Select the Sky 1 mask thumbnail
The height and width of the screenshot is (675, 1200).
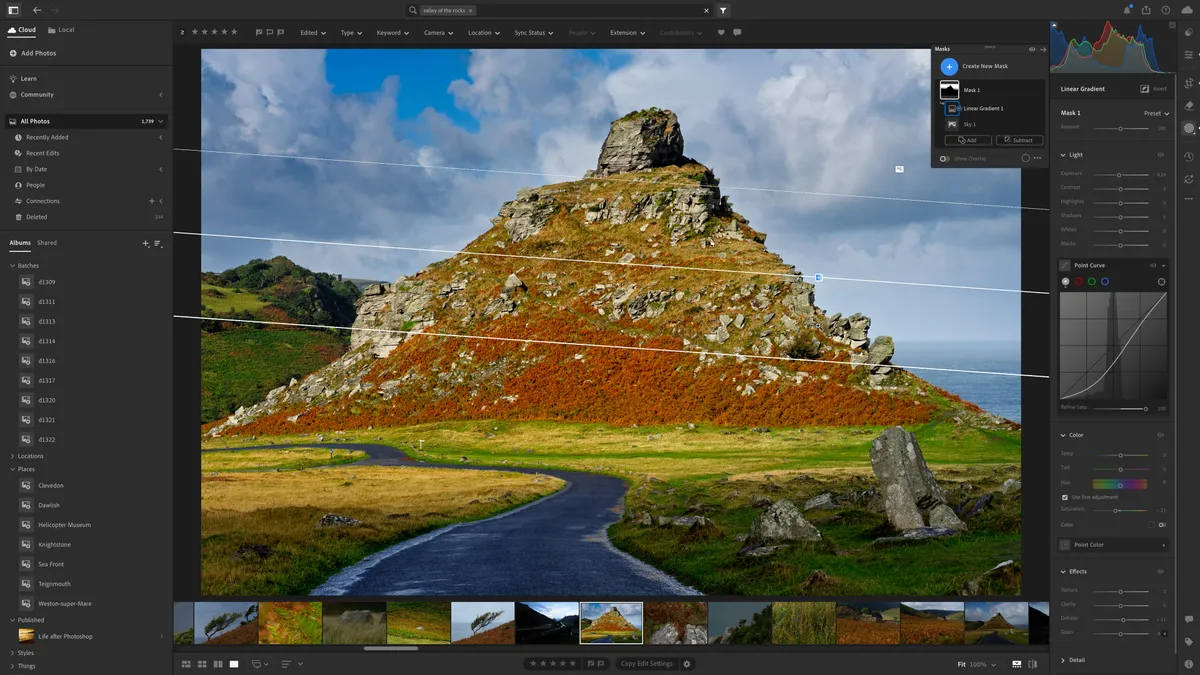point(951,124)
